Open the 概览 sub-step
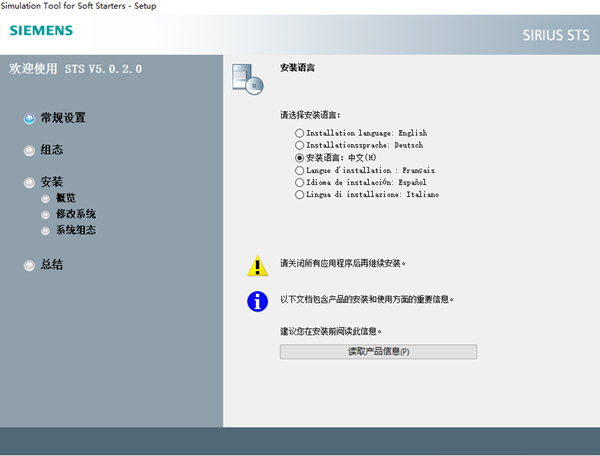This screenshot has width=600, height=456. pos(59,198)
